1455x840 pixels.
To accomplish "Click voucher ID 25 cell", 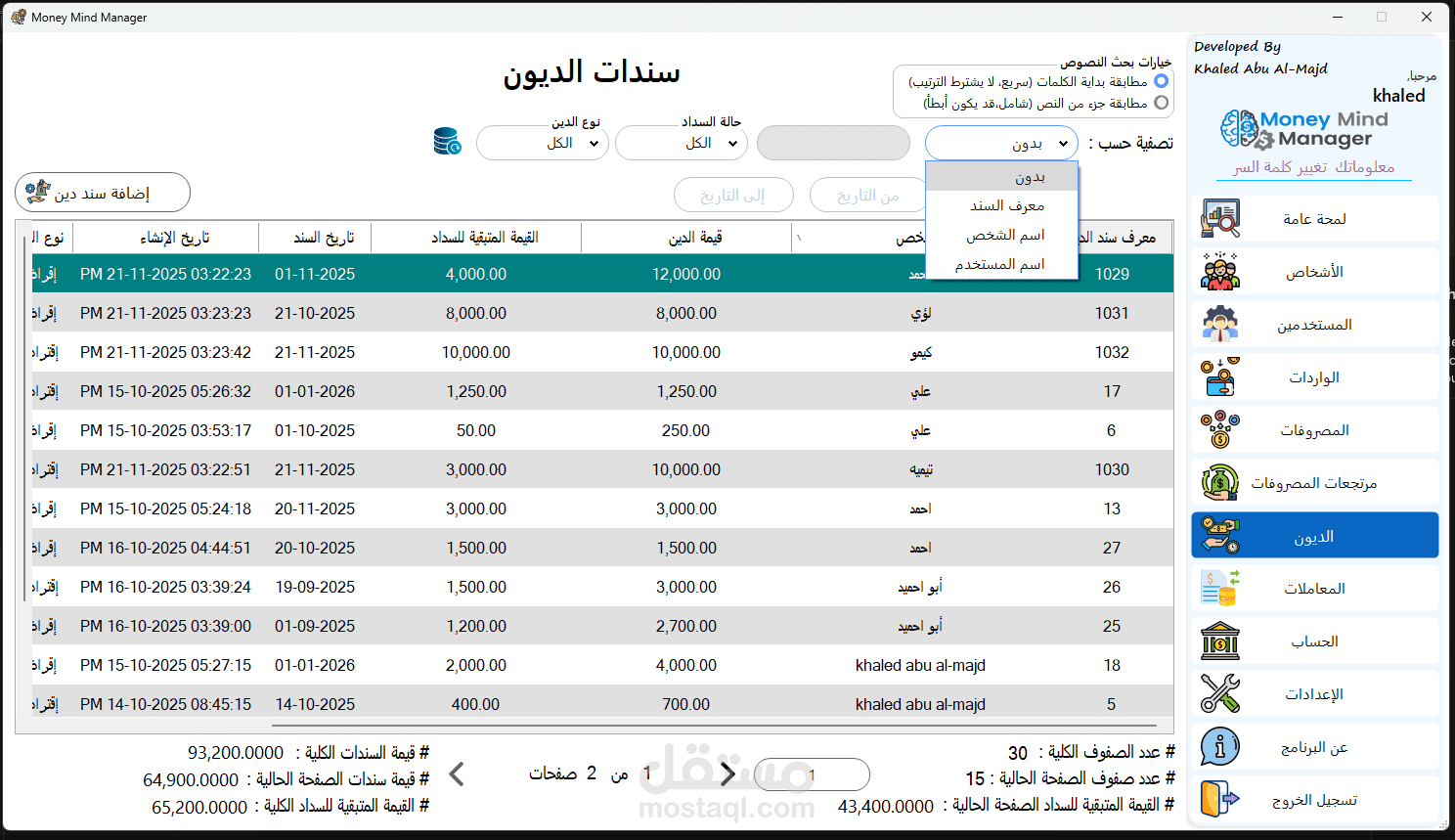I will 1112,626.
